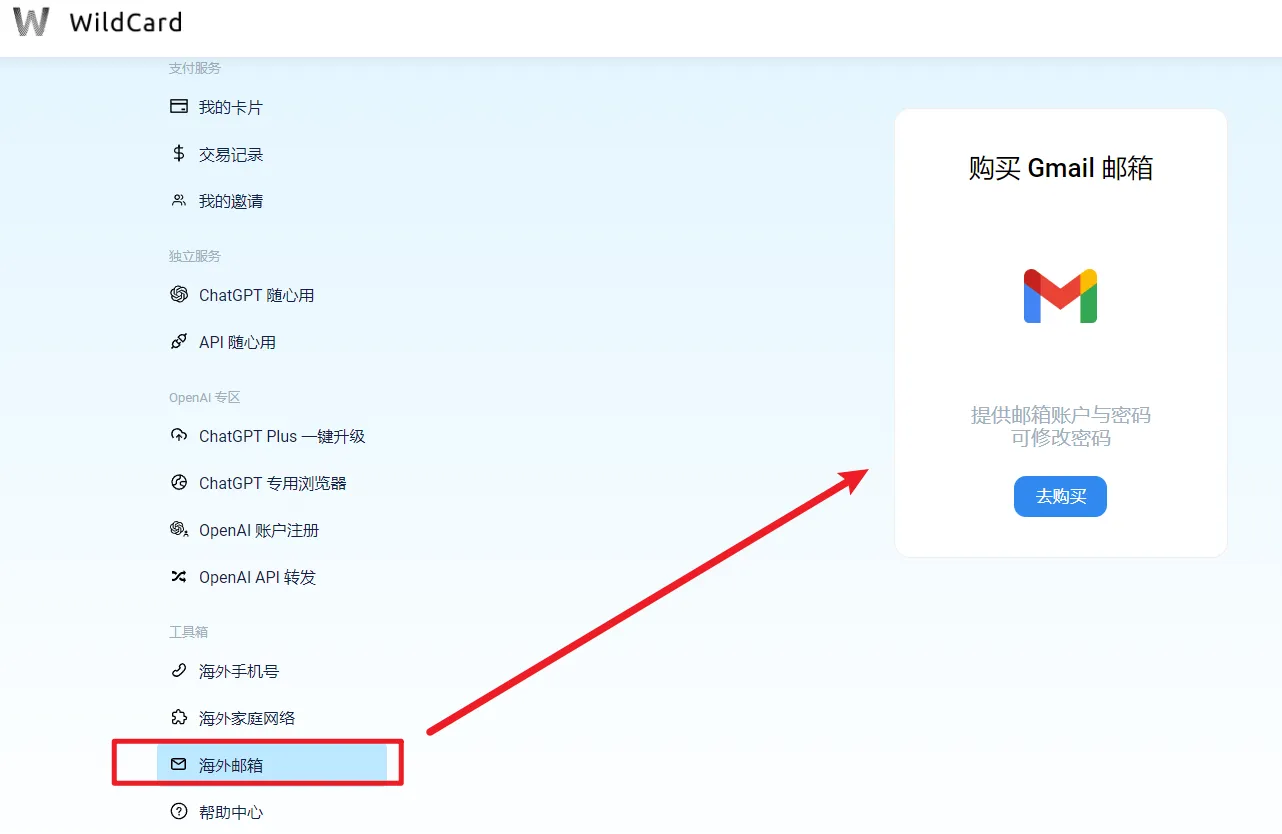The height and width of the screenshot is (834, 1282).
Task: Click the question mark icon beside 帮助中心
Action: tap(179, 811)
